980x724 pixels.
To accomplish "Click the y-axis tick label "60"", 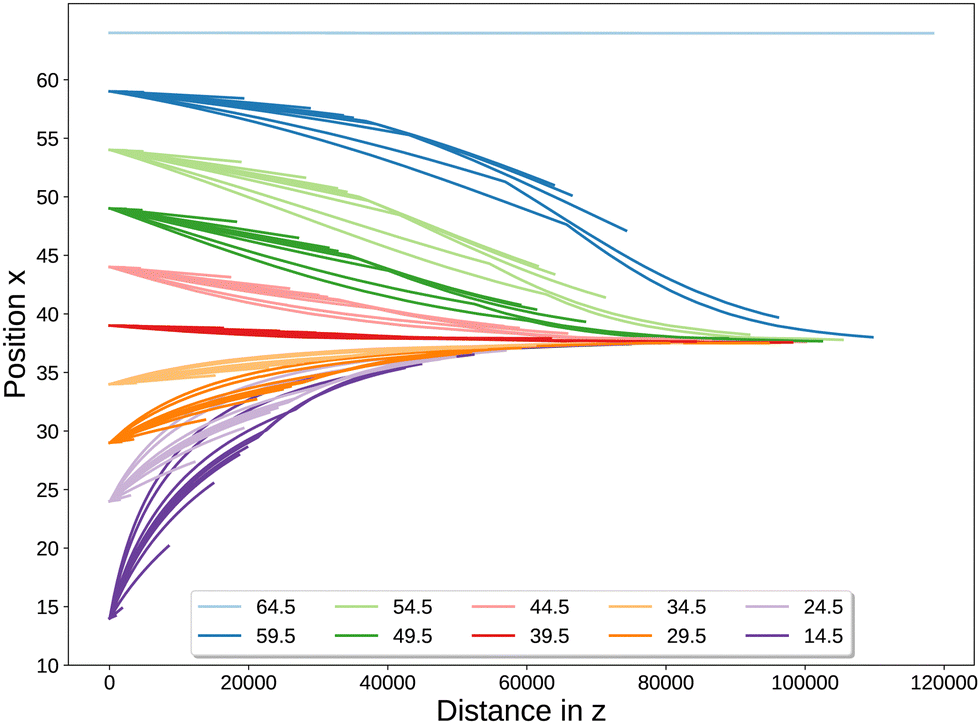I will point(48,81).
